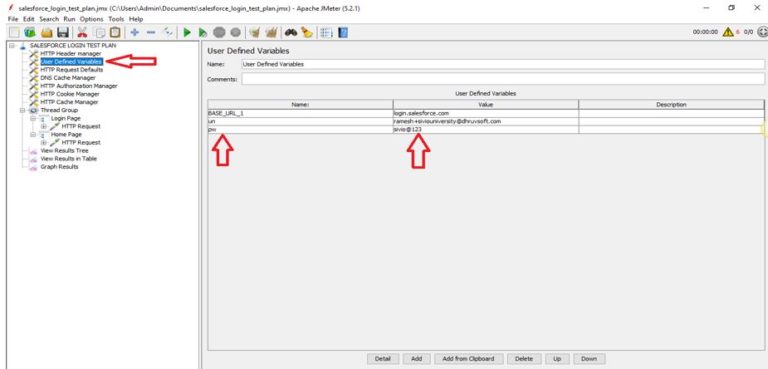The image size is (768, 369).
Task: Click the Shutdown test icon
Action: pos(236,32)
